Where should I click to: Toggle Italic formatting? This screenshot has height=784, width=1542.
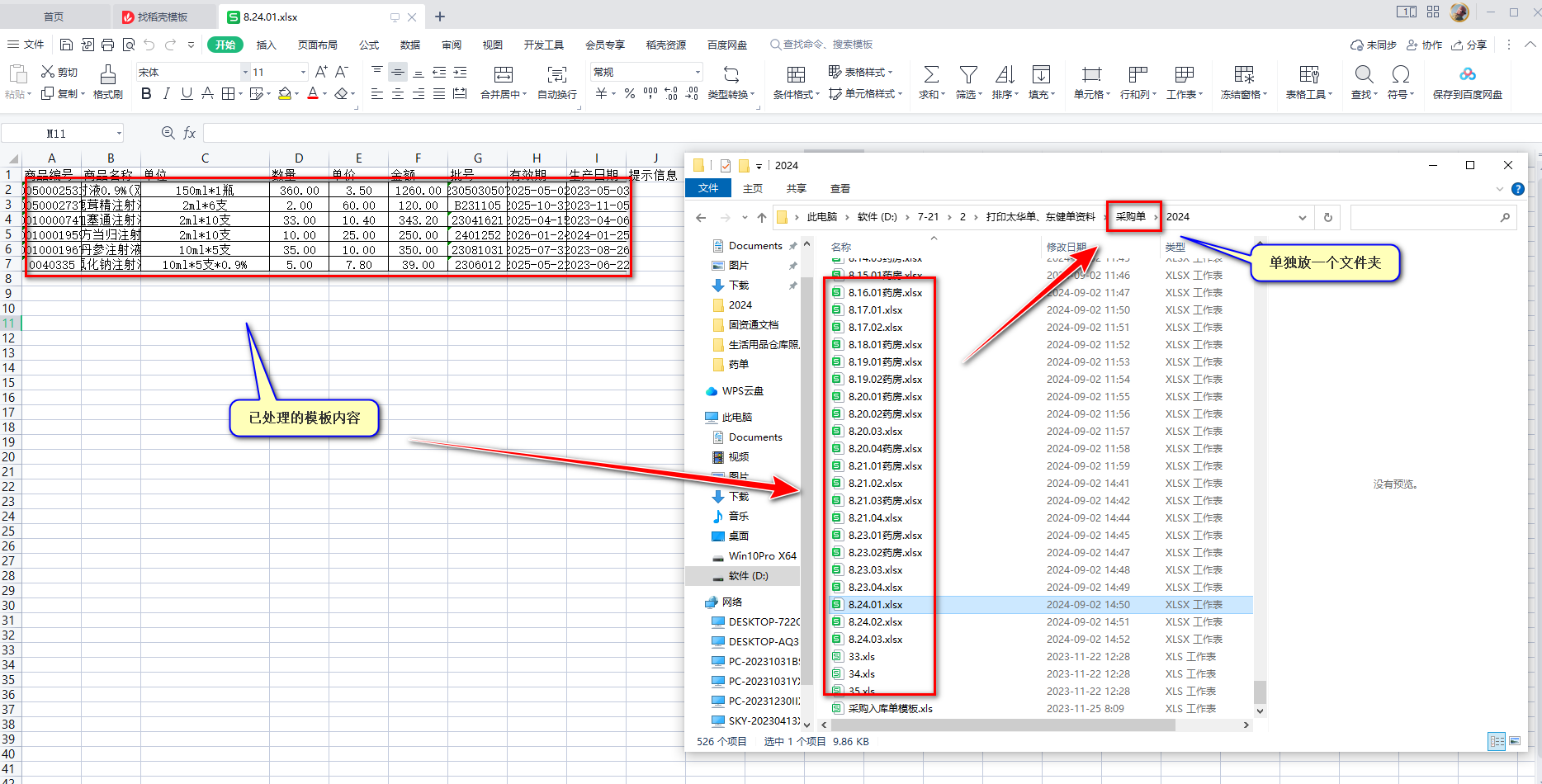pyautogui.click(x=166, y=94)
